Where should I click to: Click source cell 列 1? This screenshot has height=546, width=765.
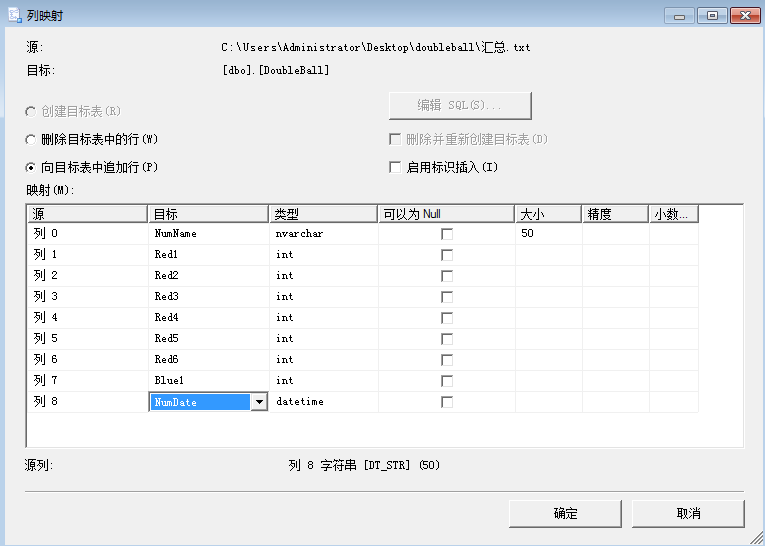(x=88, y=255)
